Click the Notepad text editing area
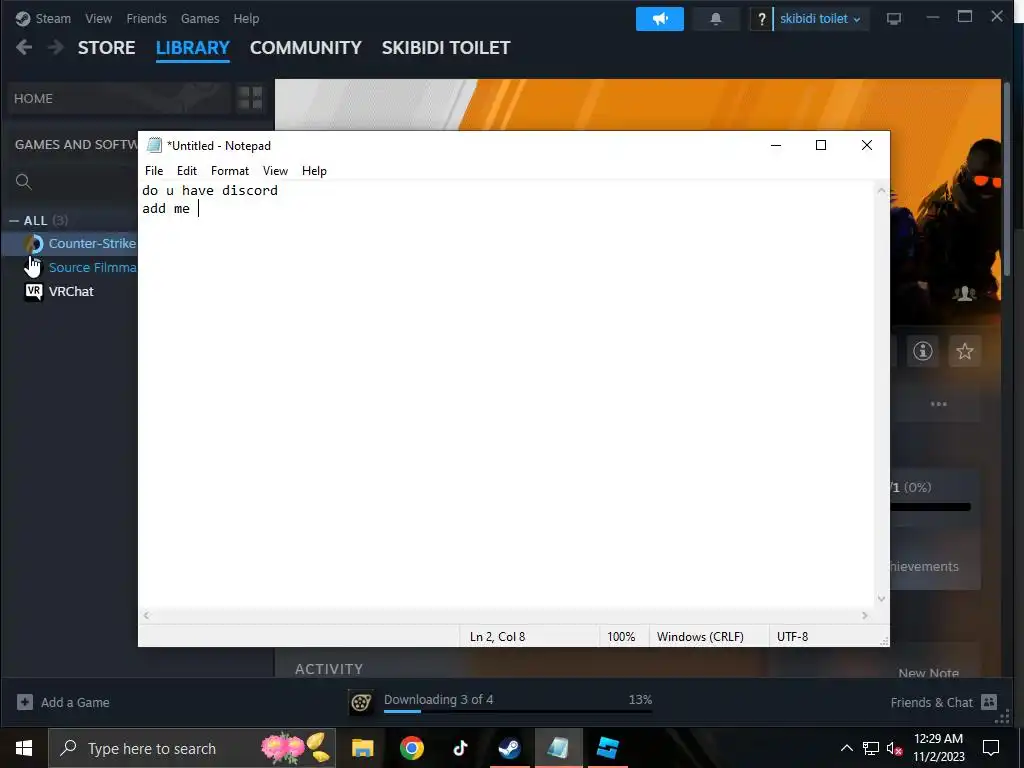1024x768 pixels. click(506, 394)
